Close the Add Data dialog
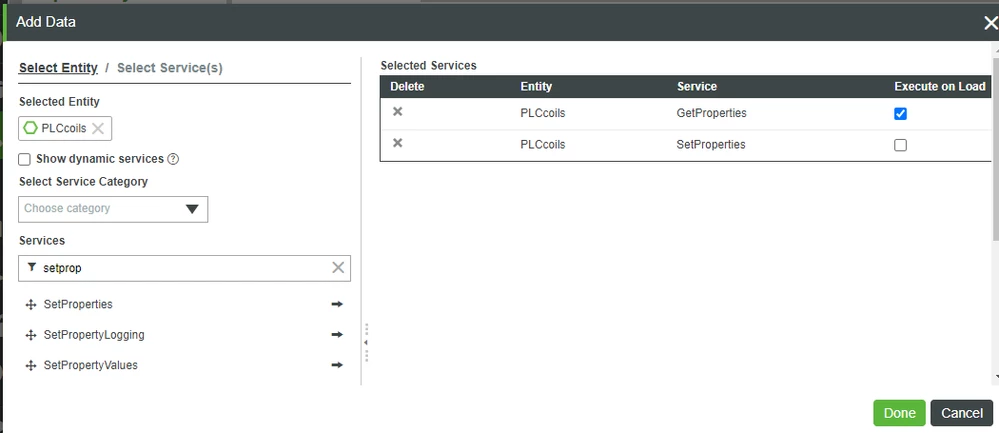Viewport: 999px width, 433px height. point(991,24)
